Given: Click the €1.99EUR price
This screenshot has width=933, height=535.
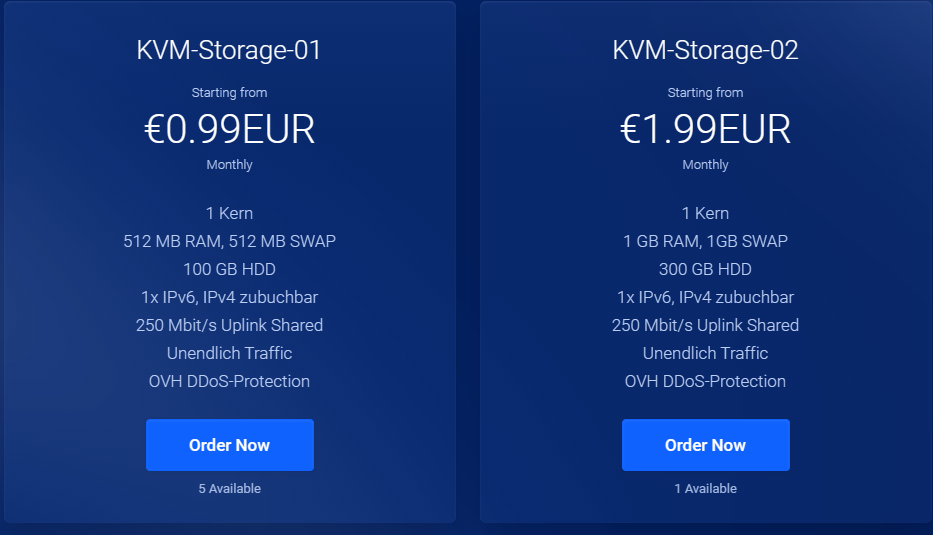Looking at the screenshot, I should tap(705, 129).
